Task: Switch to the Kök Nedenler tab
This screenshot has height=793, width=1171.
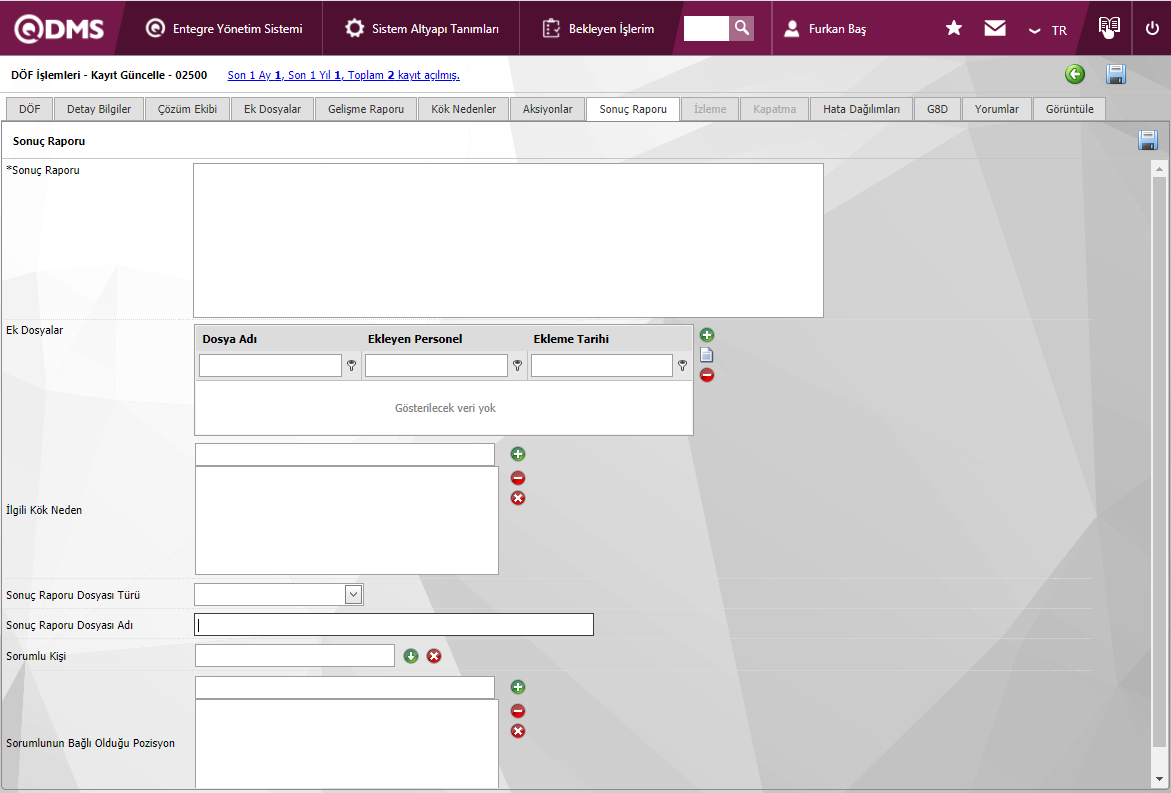Action: tap(464, 109)
